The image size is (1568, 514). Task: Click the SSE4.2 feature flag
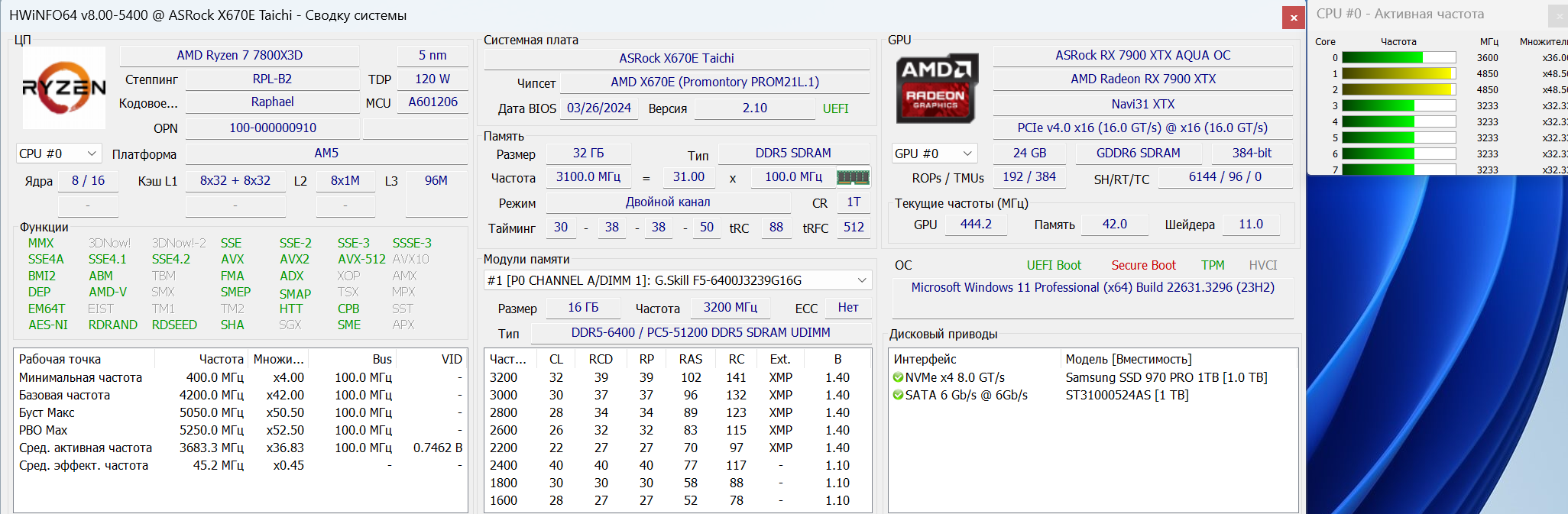(x=171, y=259)
